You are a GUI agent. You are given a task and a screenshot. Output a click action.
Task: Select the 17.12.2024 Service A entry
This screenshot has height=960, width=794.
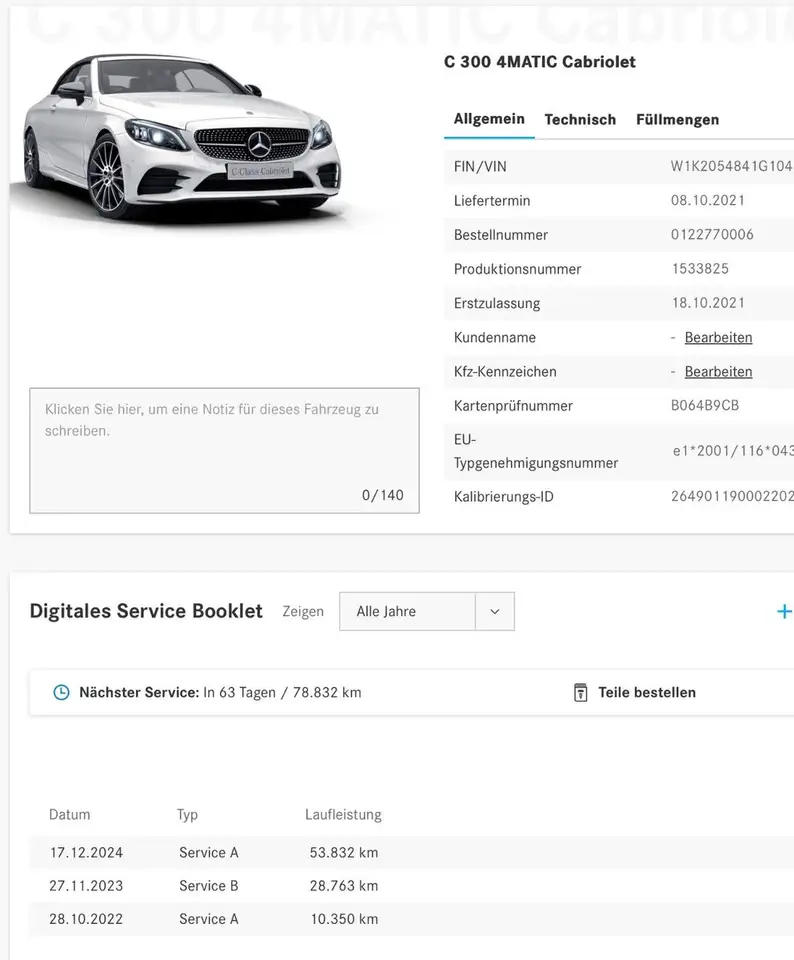209,853
